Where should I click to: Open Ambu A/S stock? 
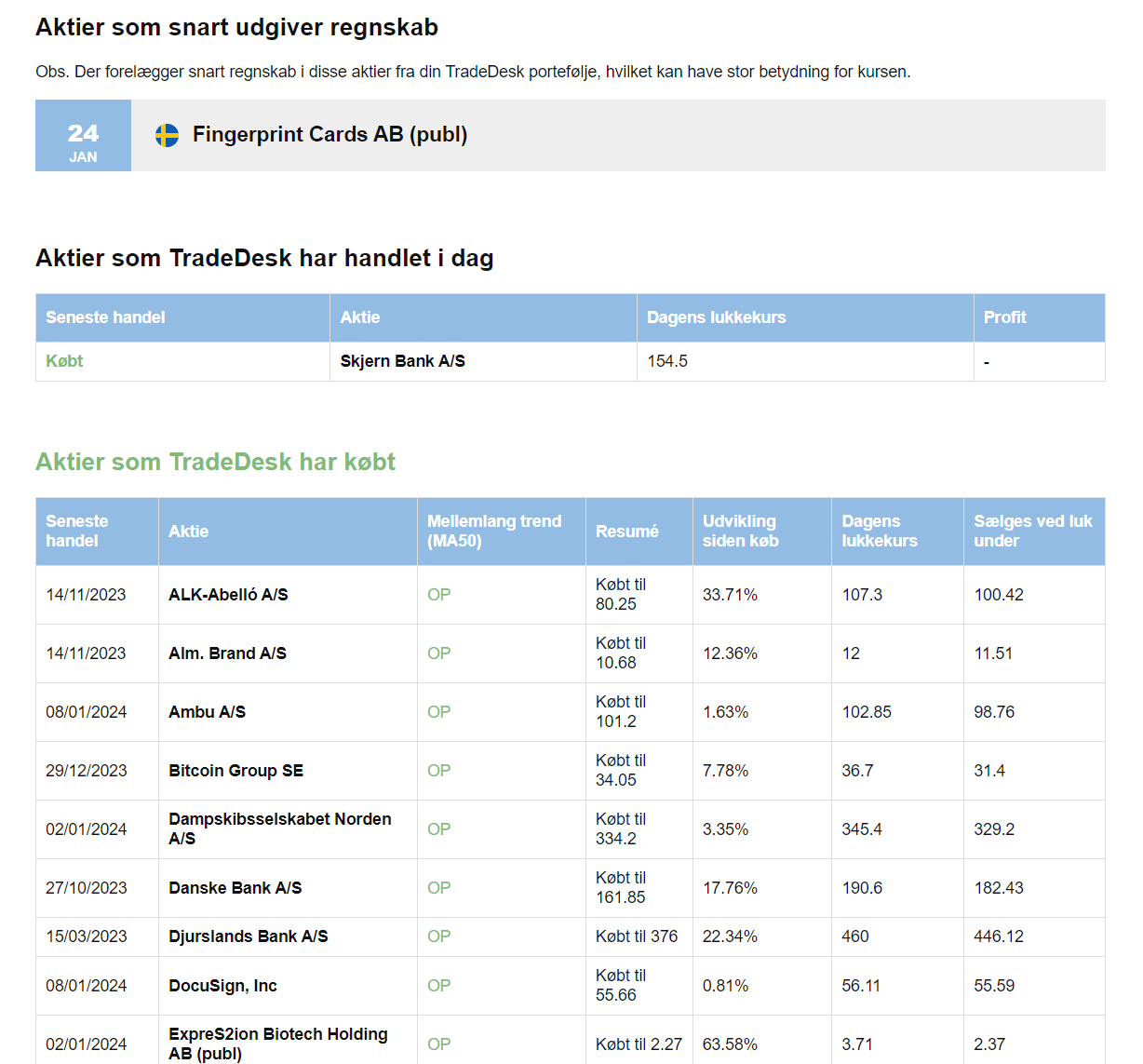point(207,712)
